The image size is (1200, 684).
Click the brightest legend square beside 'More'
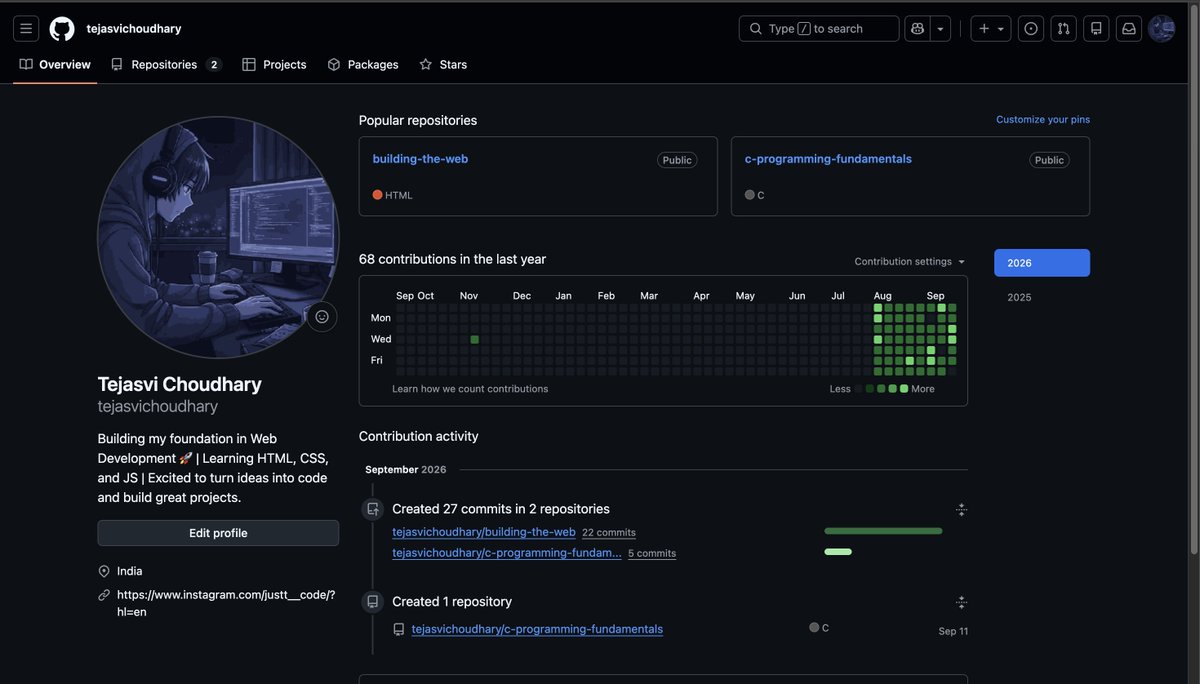(904, 389)
